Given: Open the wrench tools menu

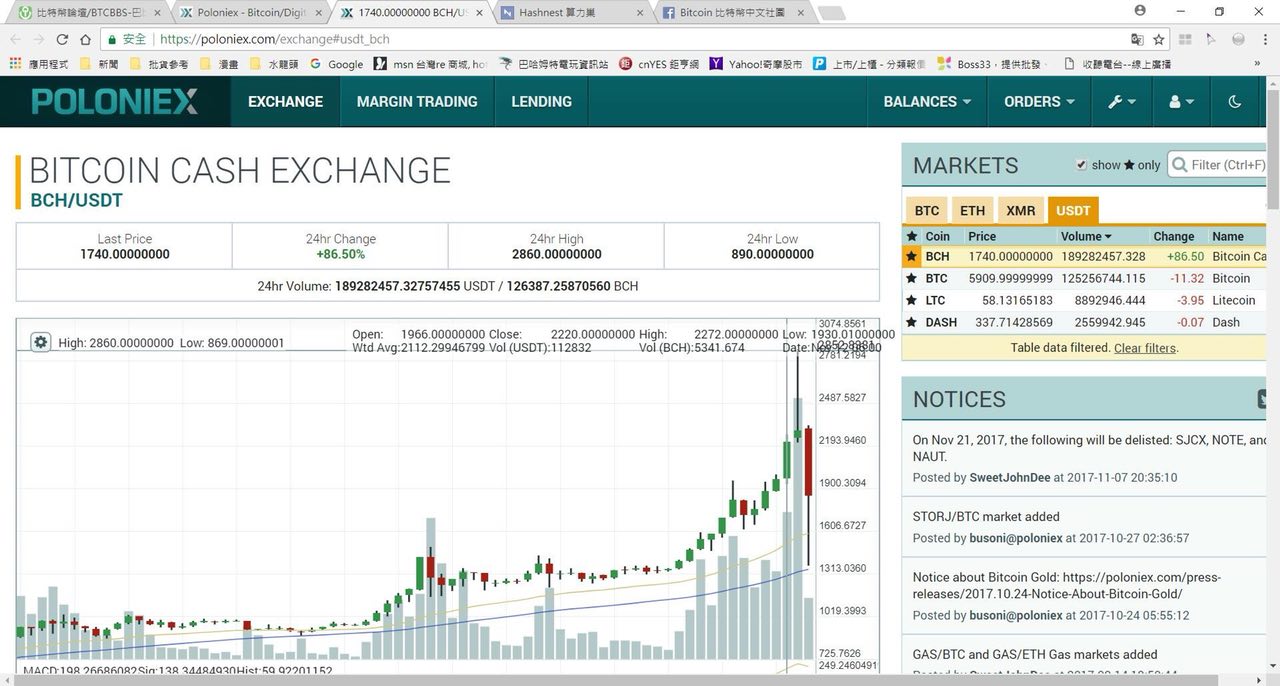Looking at the screenshot, I should tap(1122, 101).
